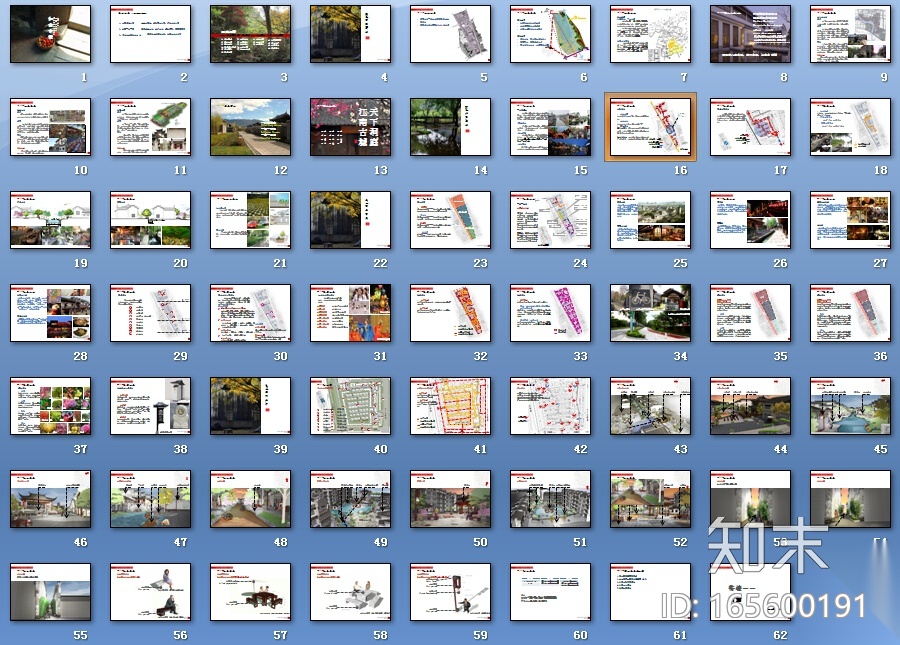900x645 pixels.
Task: Select slide 31 with costumed people photos
Action: (350, 313)
